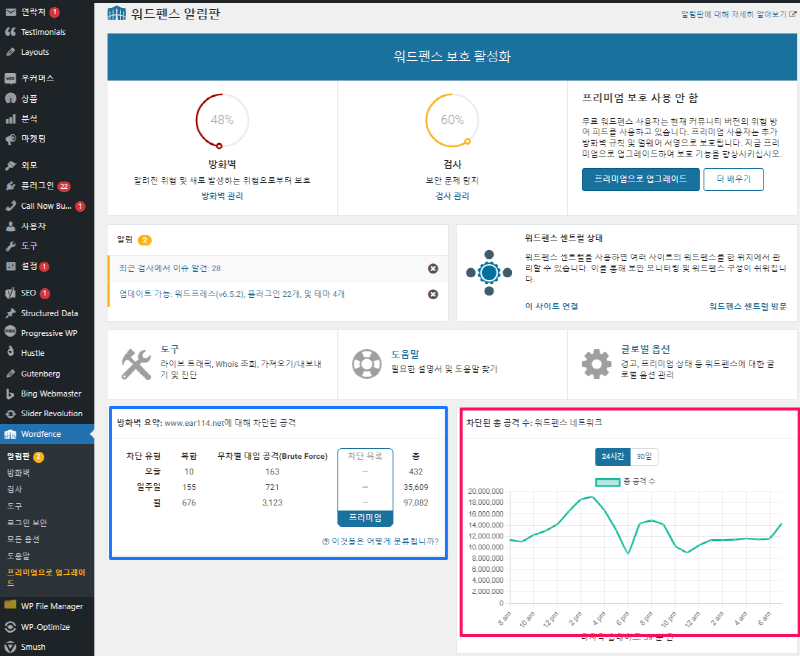Open the 글로벌 옵션 heading link
This screenshot has height=656, width=800.
click(x=645, y=349)
